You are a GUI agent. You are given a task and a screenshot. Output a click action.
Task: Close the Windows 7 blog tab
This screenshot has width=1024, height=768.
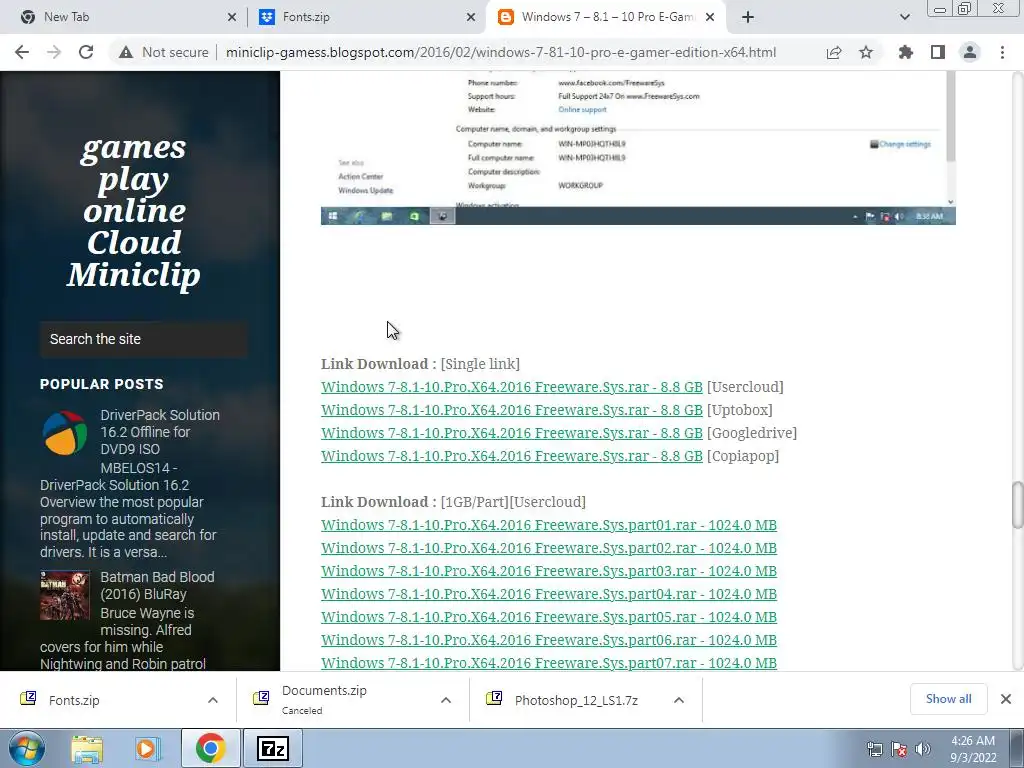pos(710,17)
